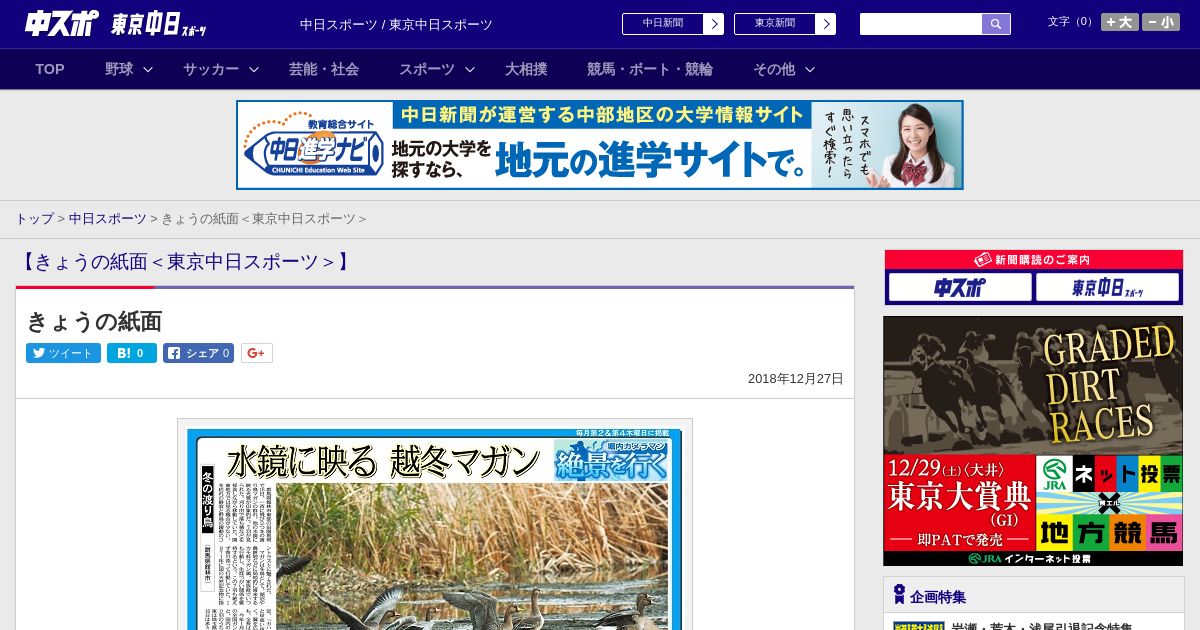
Task: Expand the 野球 dropdown chevron
Action: (x=148, y=69)
